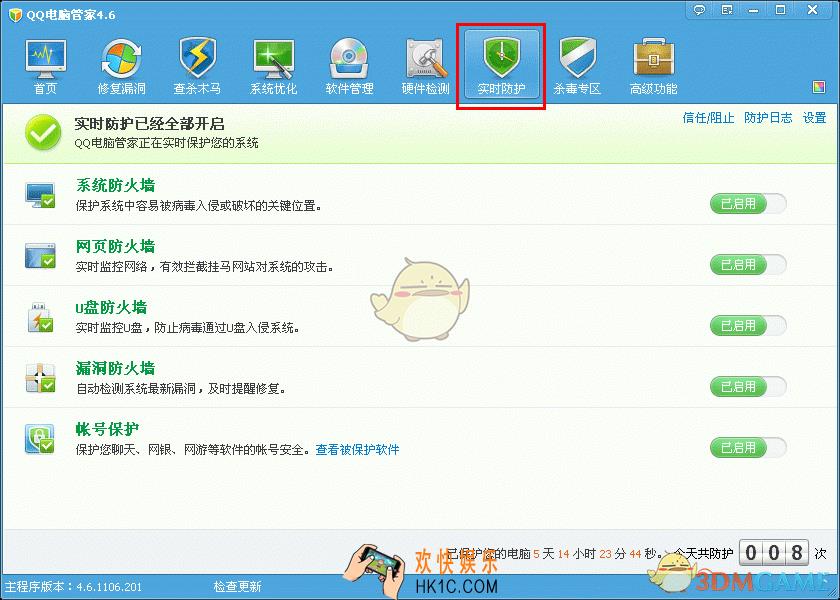Toggle 网页防火墙 已启用 switch
840x600 pixels.
click(x=748, y=265)
